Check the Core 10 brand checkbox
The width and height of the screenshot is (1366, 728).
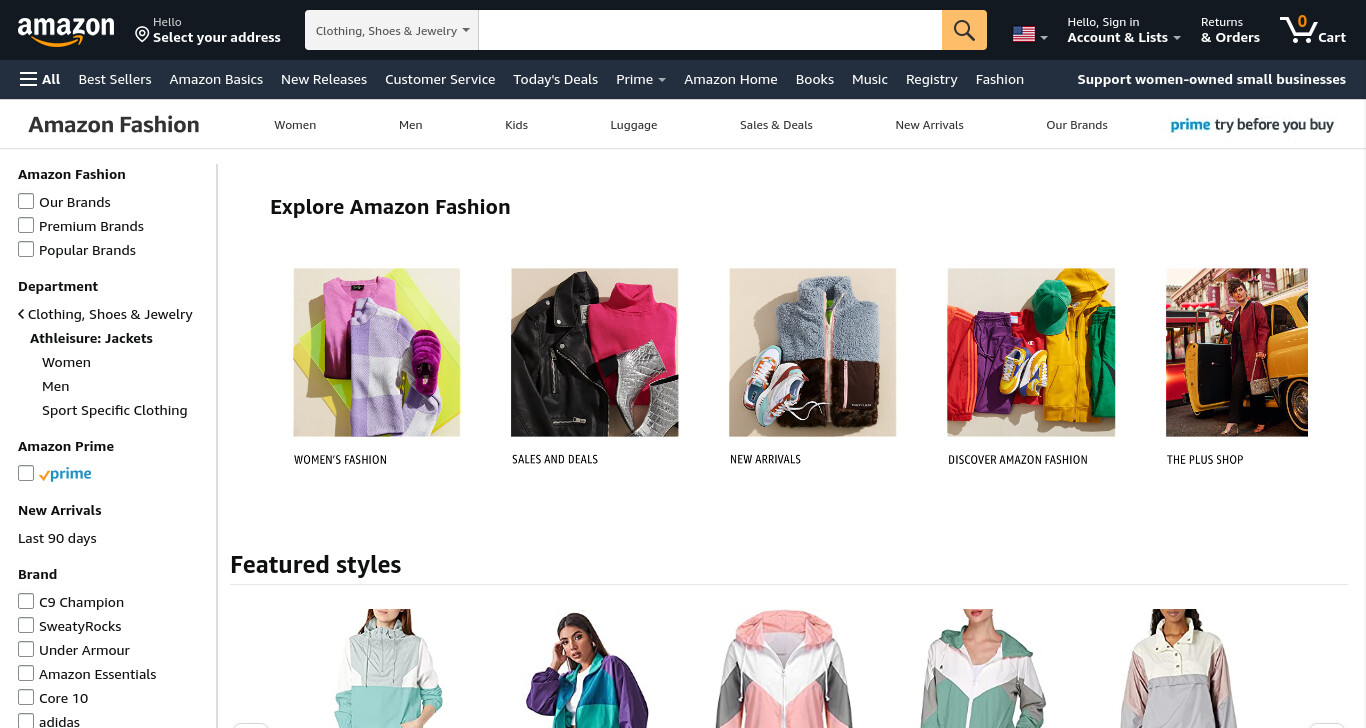click(x=26, y=697)
